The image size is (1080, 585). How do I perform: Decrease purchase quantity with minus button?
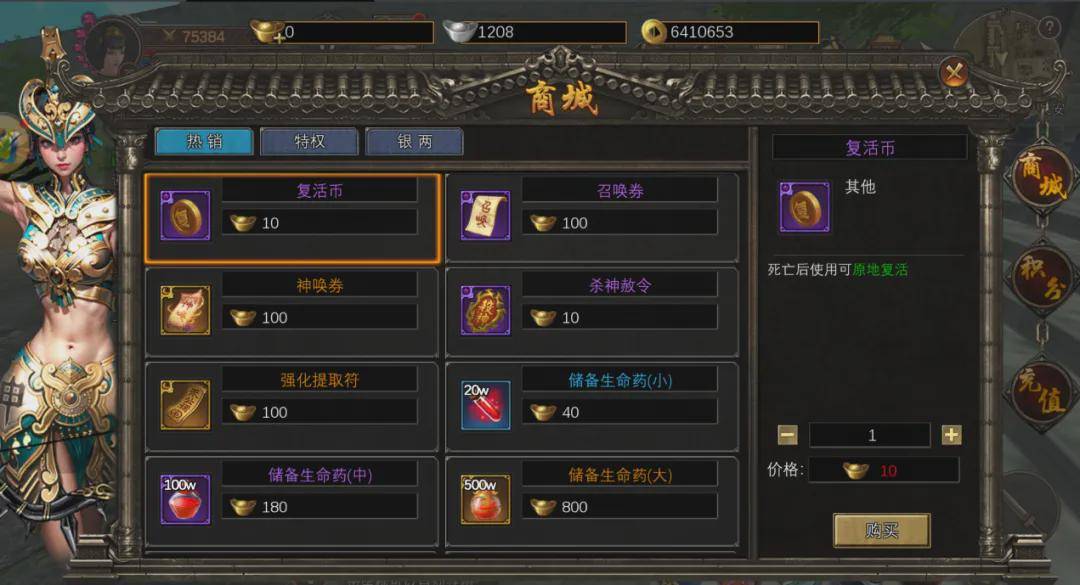(787, 435)
